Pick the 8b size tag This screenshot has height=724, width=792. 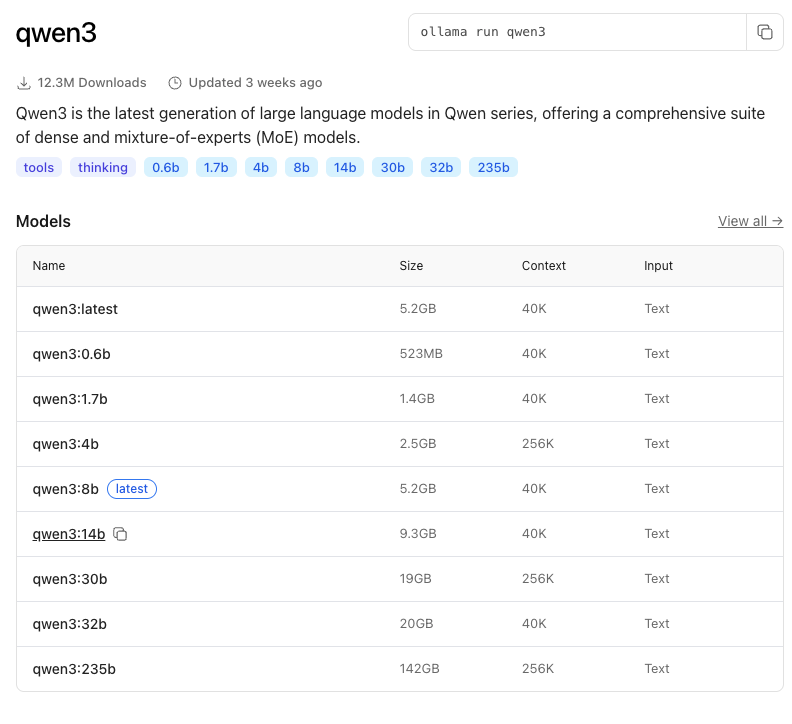tap(301, 167)
